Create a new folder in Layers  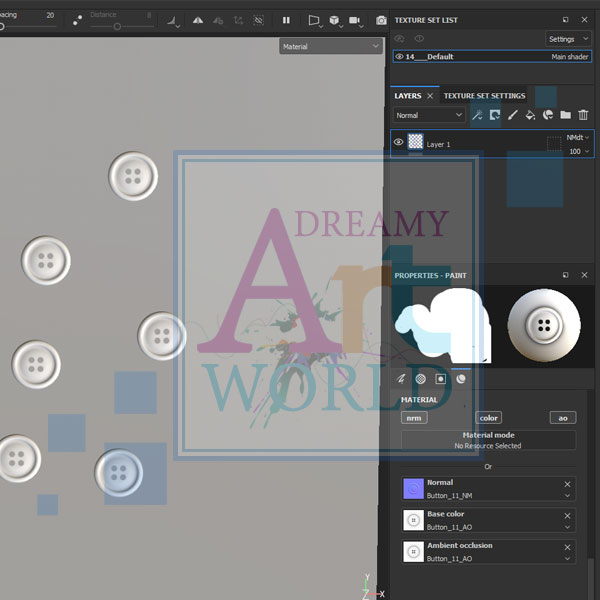(x=565, y=115)
